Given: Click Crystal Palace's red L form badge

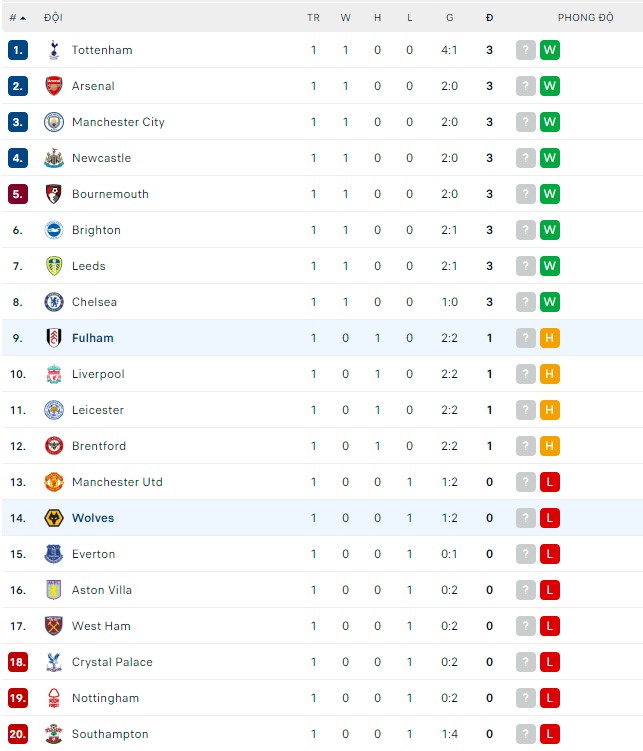Looking at the screenshot, I should [x=549, y=662].
